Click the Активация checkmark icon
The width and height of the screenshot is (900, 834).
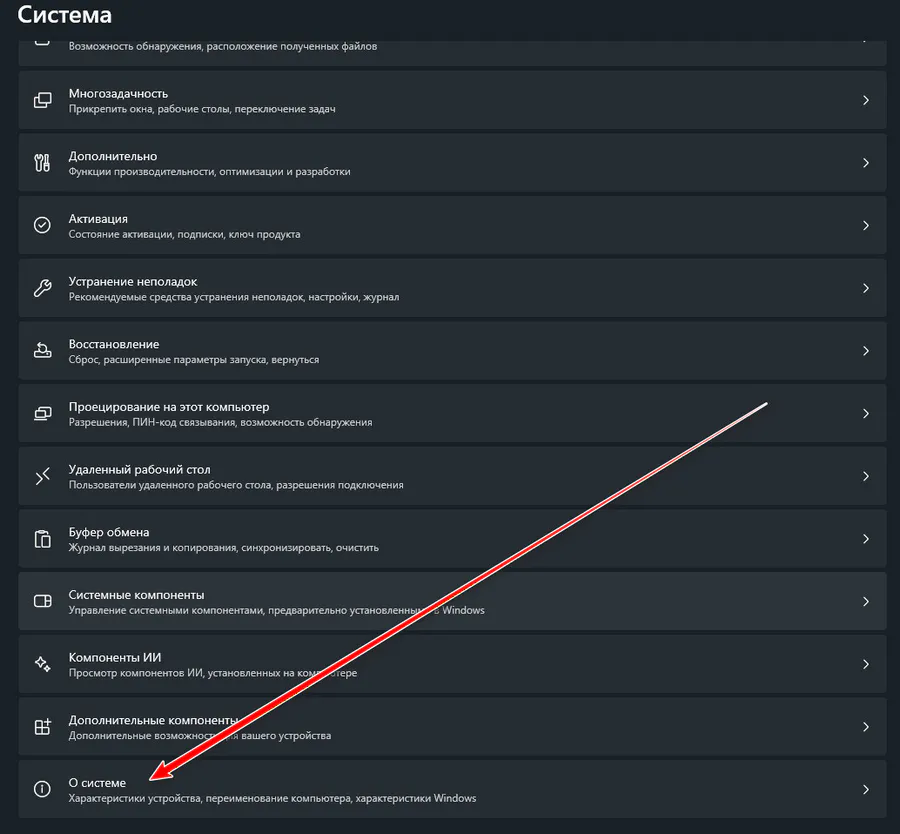tap(42, 225)
